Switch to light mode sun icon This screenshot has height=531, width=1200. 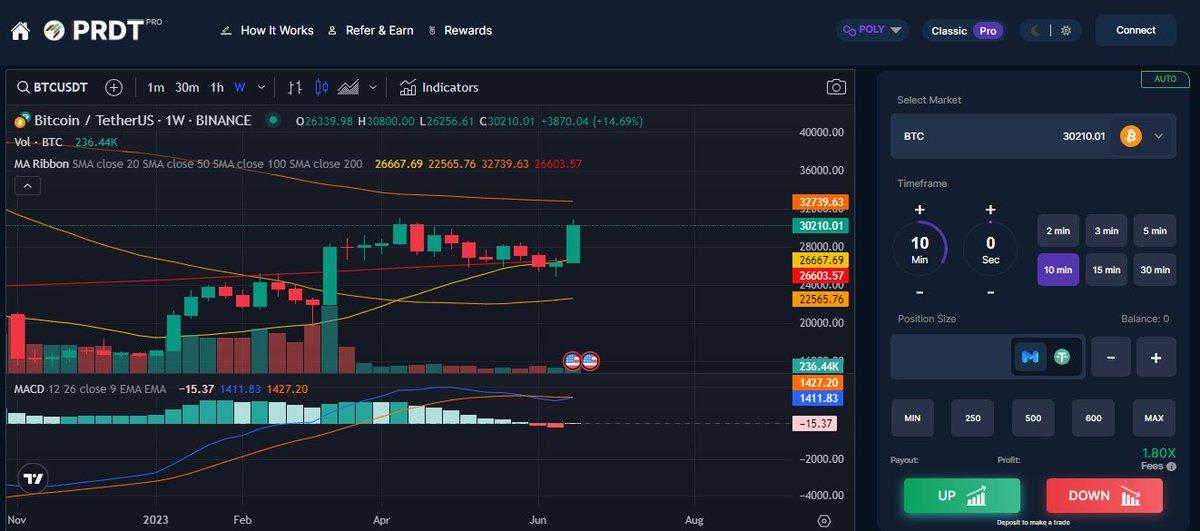[x=1066, y=30]
